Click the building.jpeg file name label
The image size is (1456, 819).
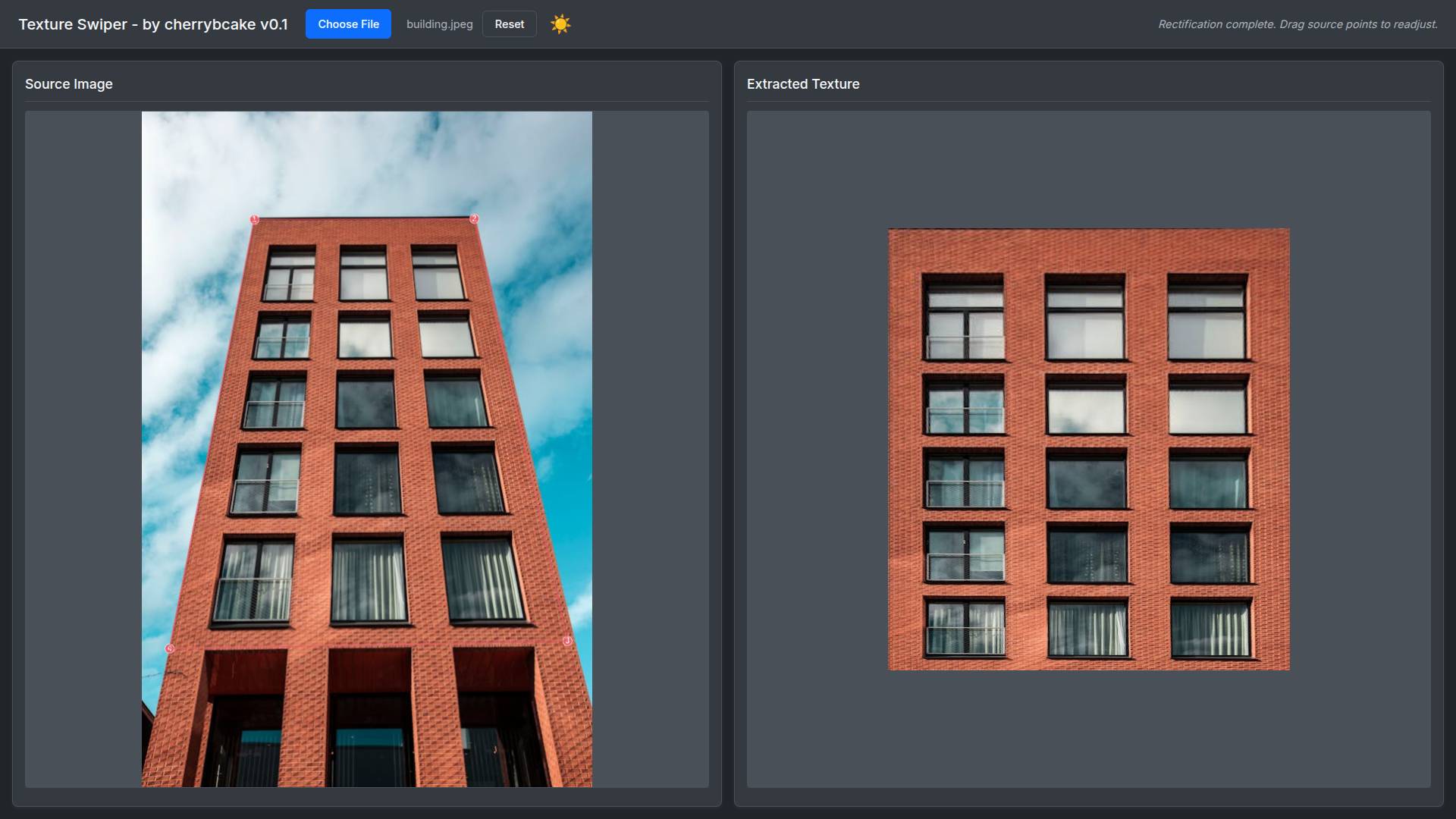[439, 24]
